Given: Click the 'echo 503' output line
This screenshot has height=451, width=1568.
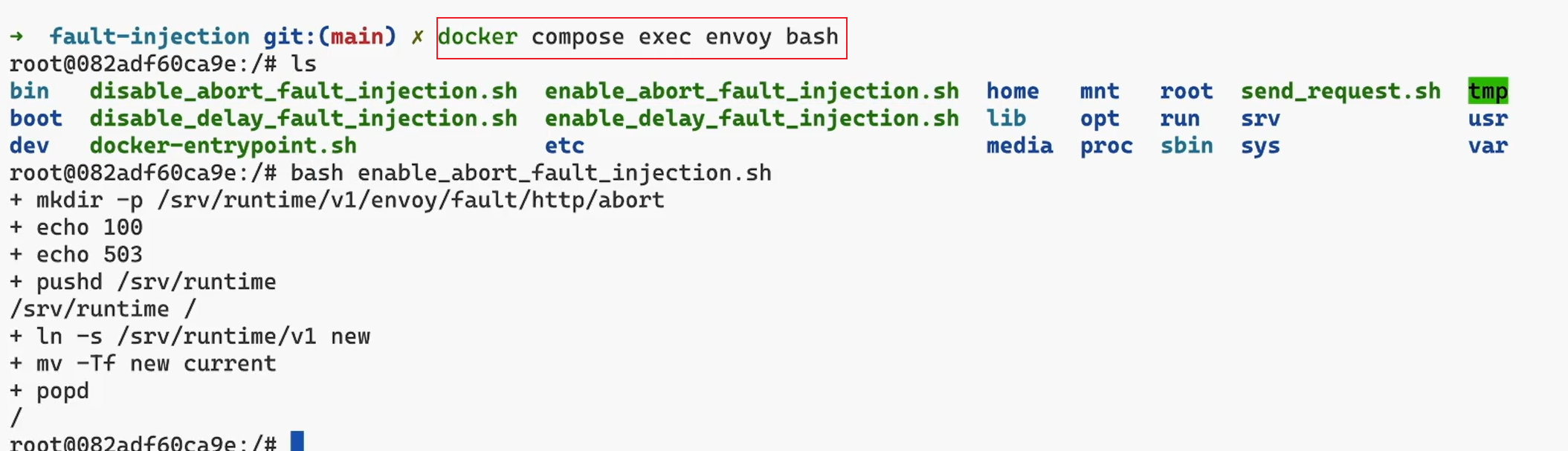Looking at the screenshot, I should coord(76,255).
